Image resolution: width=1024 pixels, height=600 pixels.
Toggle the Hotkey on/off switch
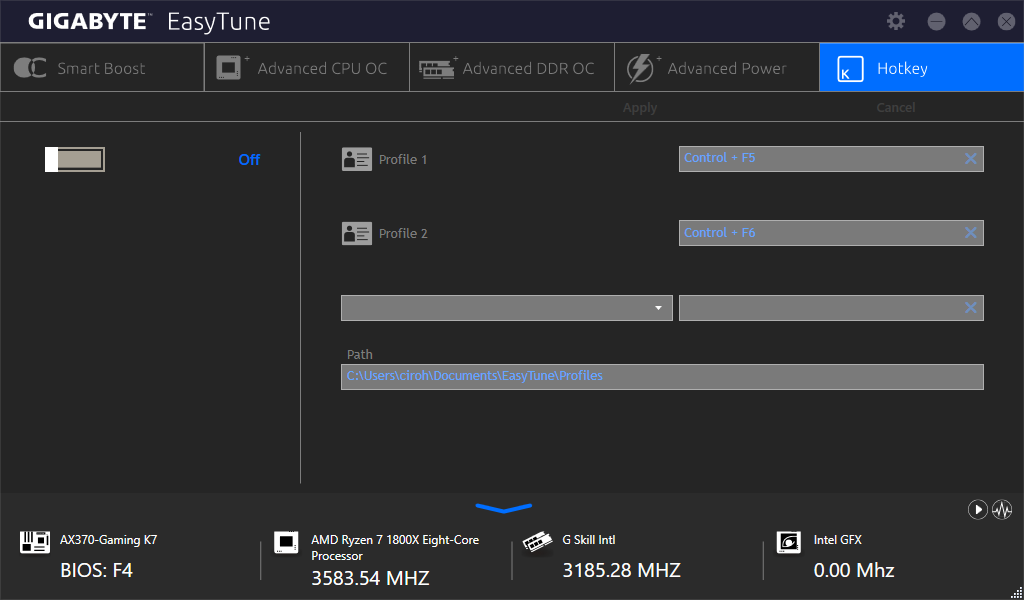75,160
